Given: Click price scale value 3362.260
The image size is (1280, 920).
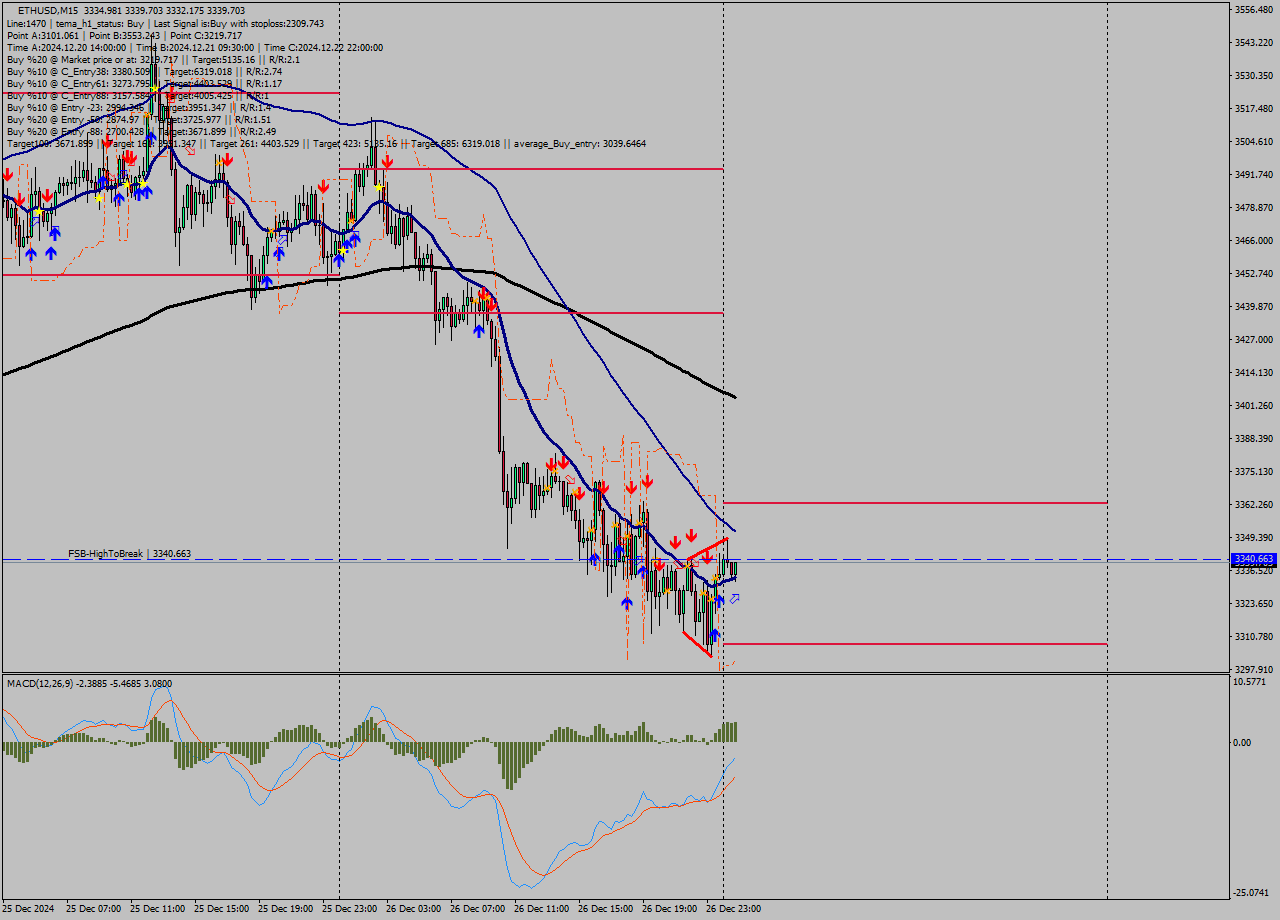Looking at the screenshot, I should coord(1253,505).
